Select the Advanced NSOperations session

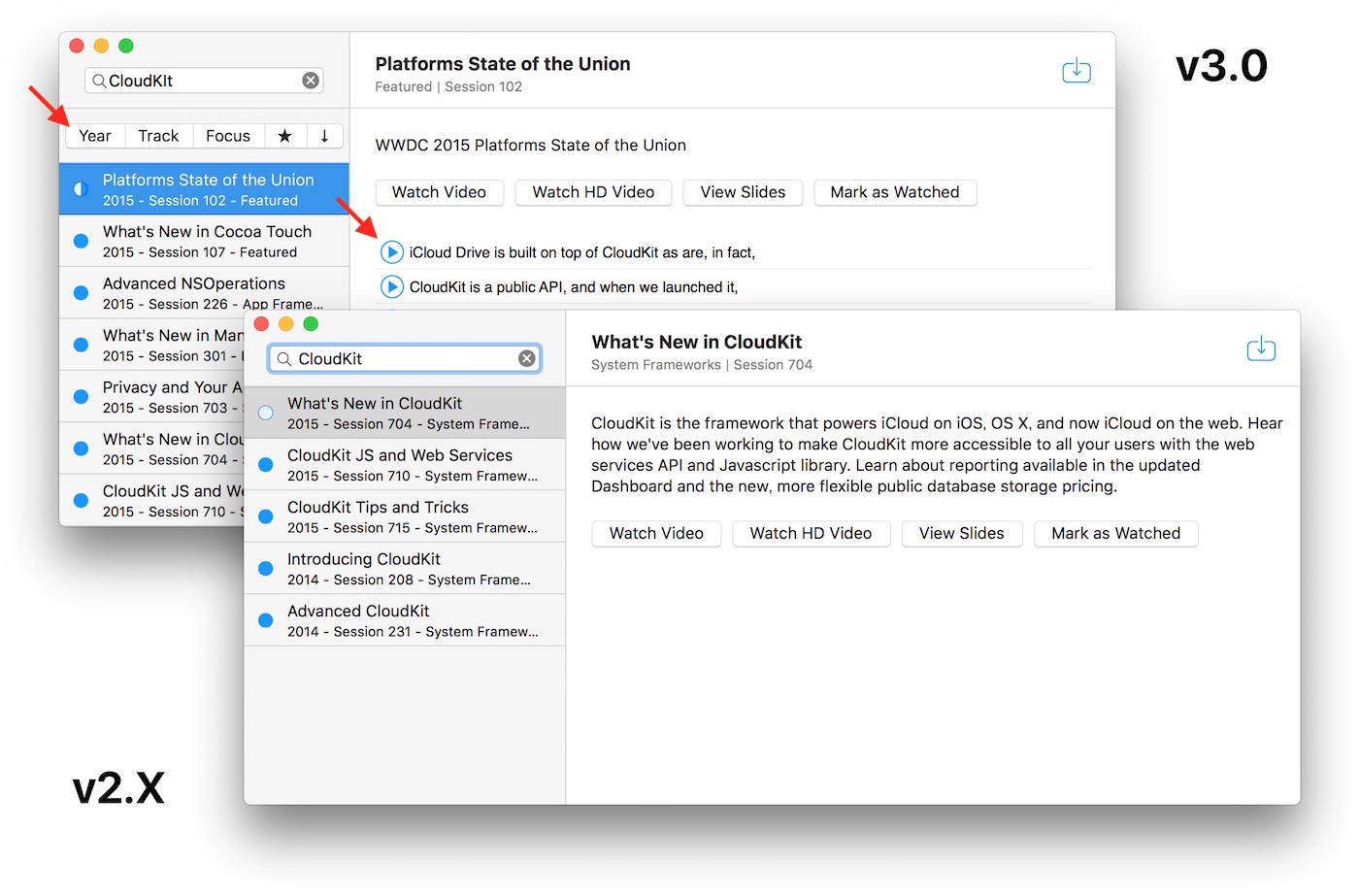point(204,292)
